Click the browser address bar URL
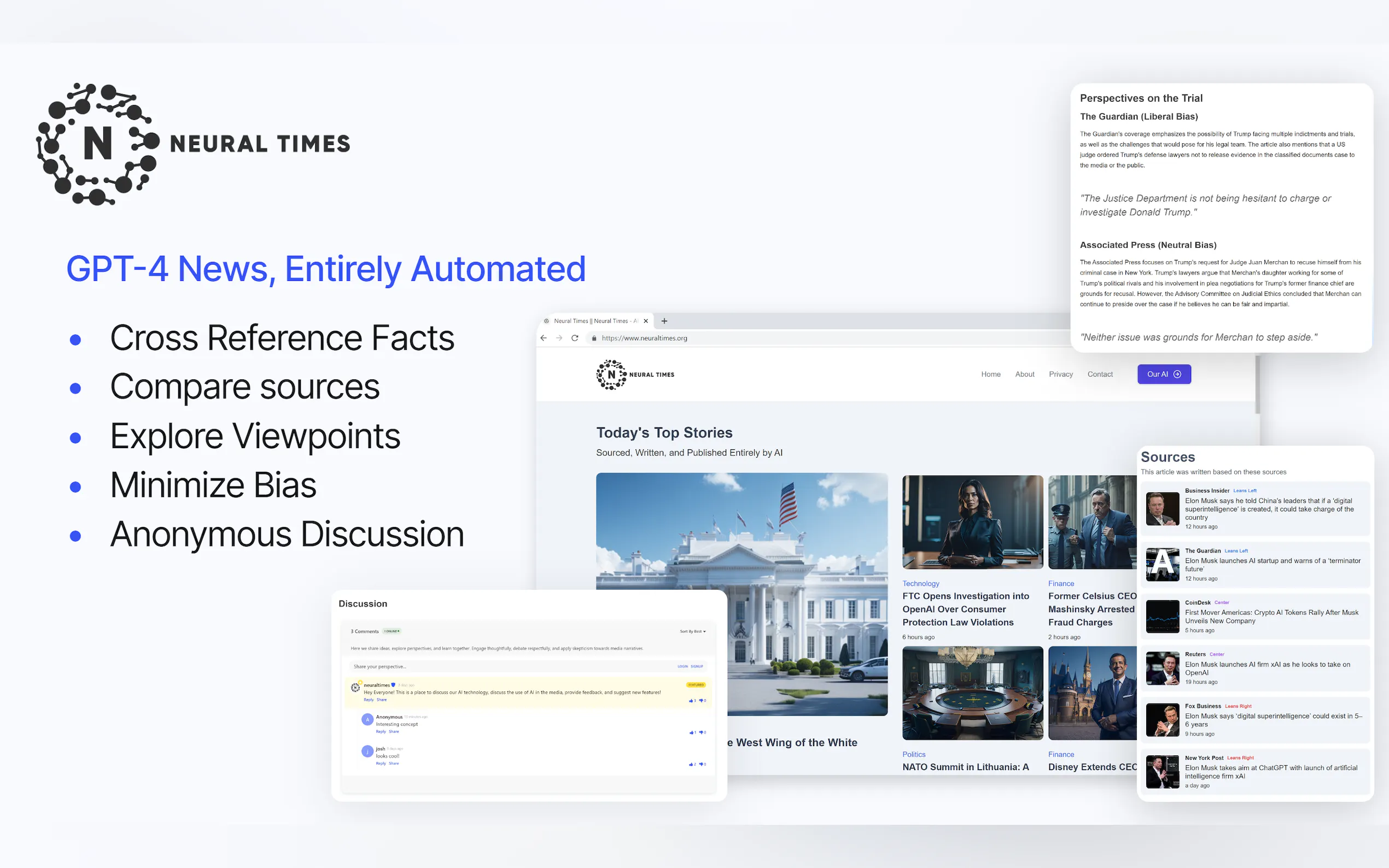Viewport: 1389px width, 868px height. (644, 338)
